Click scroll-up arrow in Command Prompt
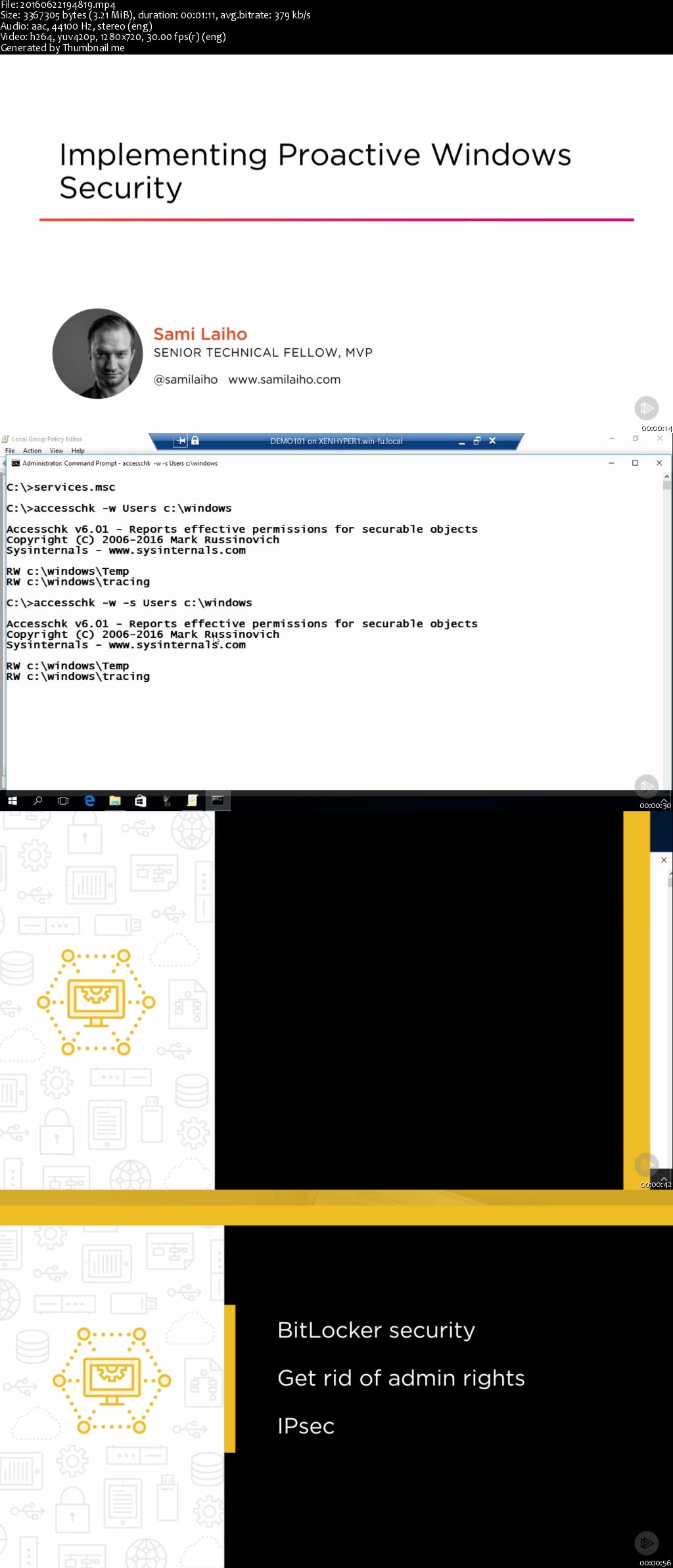Screen dimensions: 673x1568 pyautogui.click(x=667, y=476)
